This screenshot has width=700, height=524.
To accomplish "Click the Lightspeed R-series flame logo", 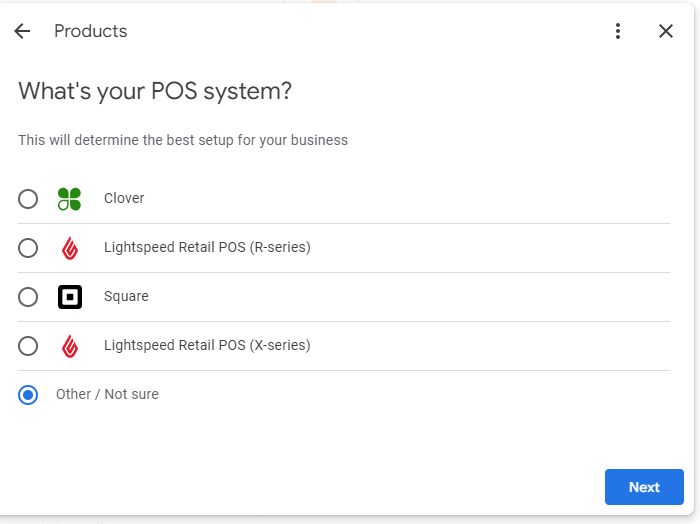I will [70, 248].
